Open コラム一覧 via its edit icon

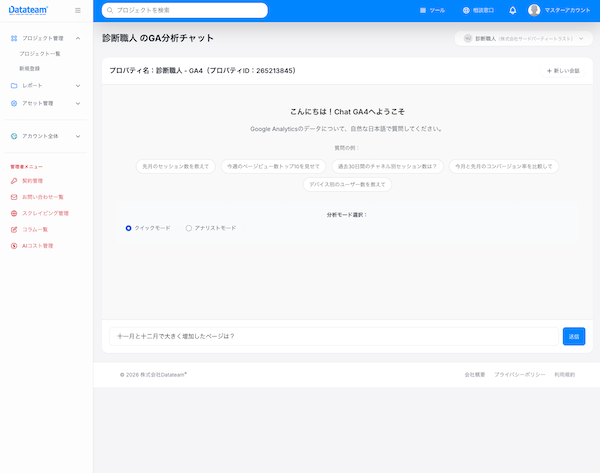(x=14, y=230)
